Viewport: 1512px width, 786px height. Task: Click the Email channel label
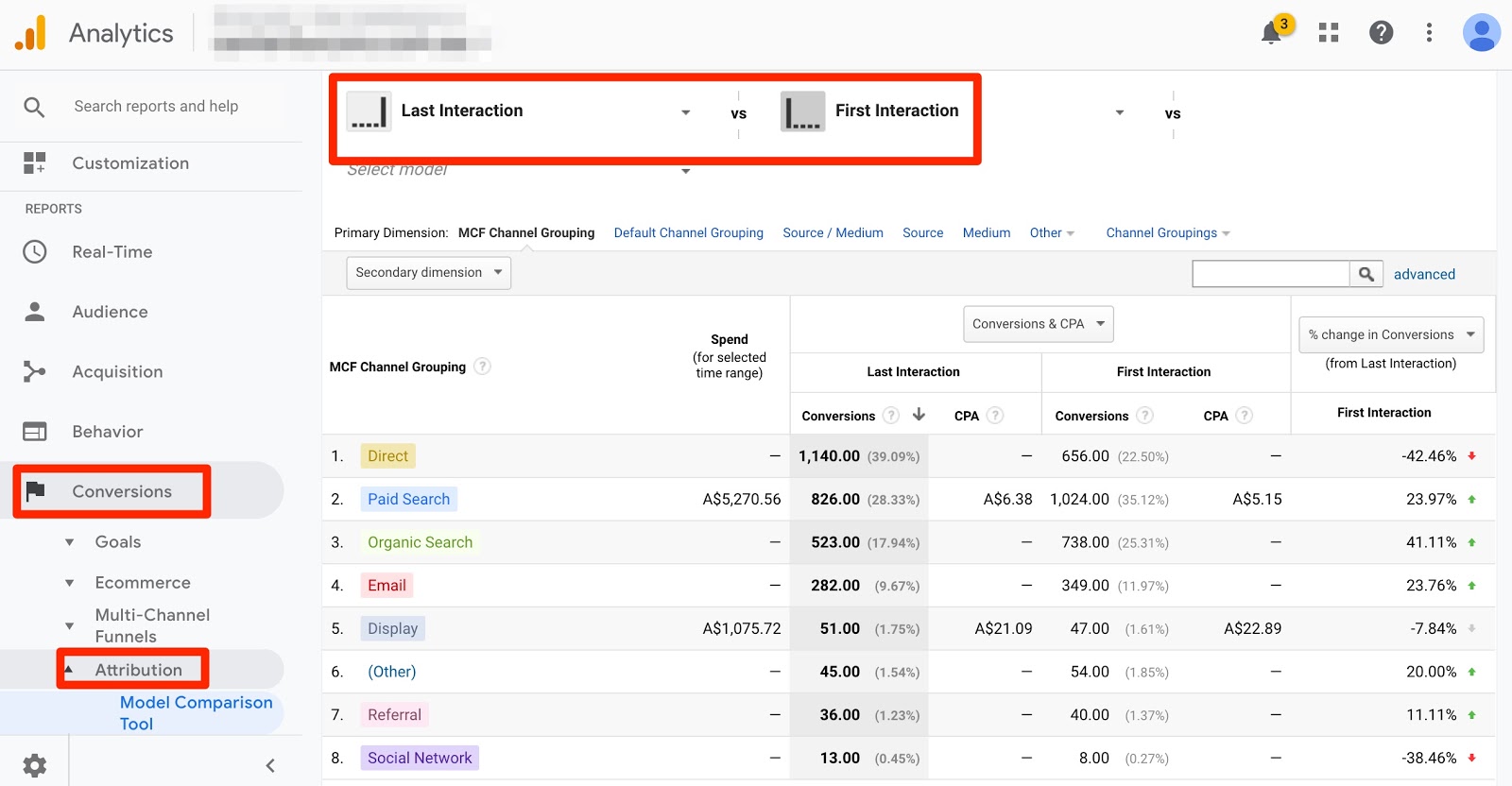[x=387, y=586]
